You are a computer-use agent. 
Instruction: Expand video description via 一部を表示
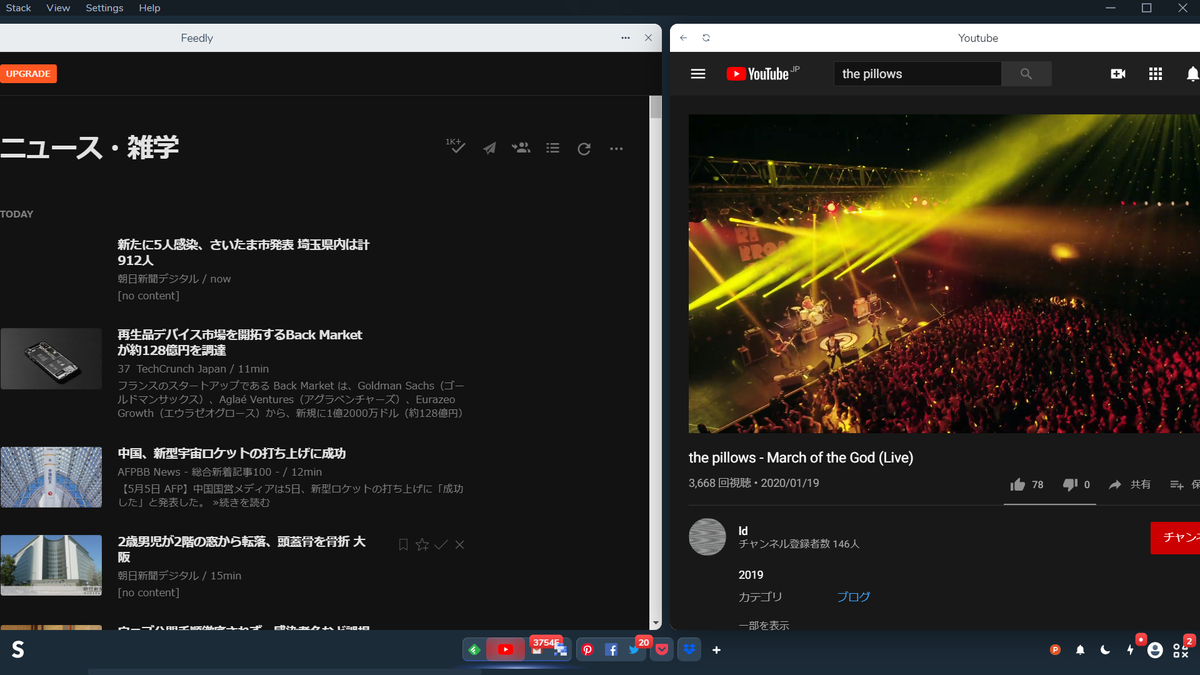coord(764,625)
